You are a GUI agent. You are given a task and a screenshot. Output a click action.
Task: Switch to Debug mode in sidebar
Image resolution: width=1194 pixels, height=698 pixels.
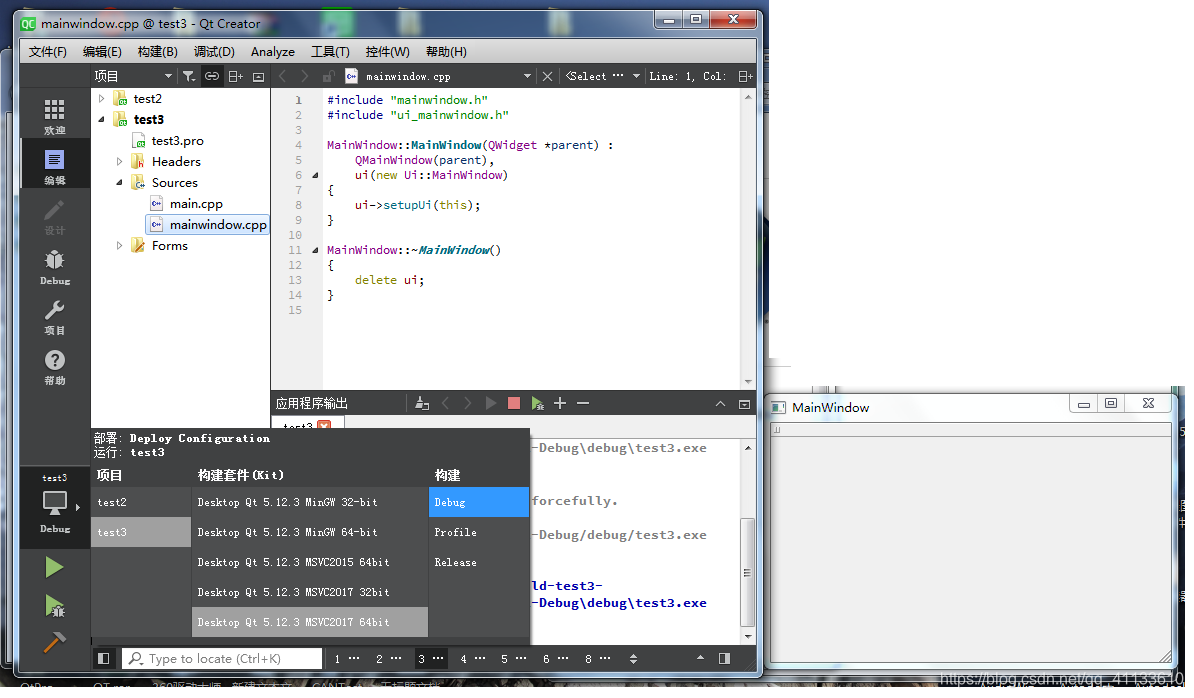[54, 267]
